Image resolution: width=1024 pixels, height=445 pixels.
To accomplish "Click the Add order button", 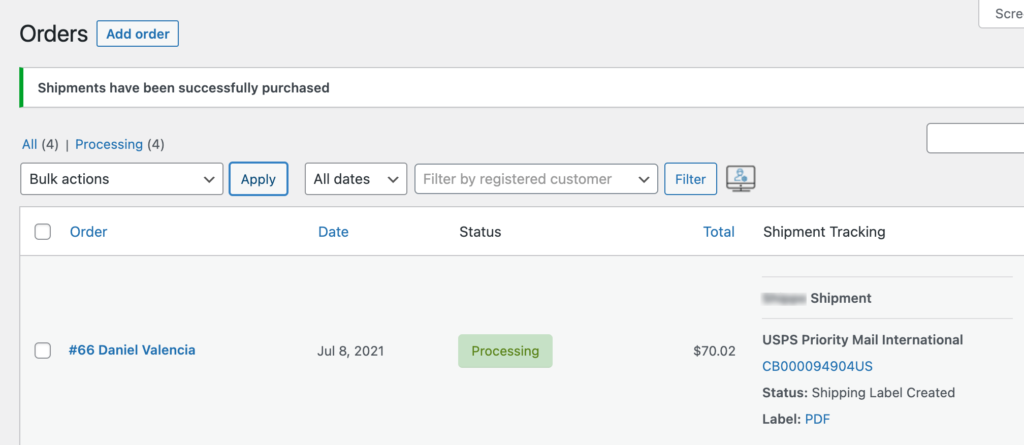I will click(137, 34).
